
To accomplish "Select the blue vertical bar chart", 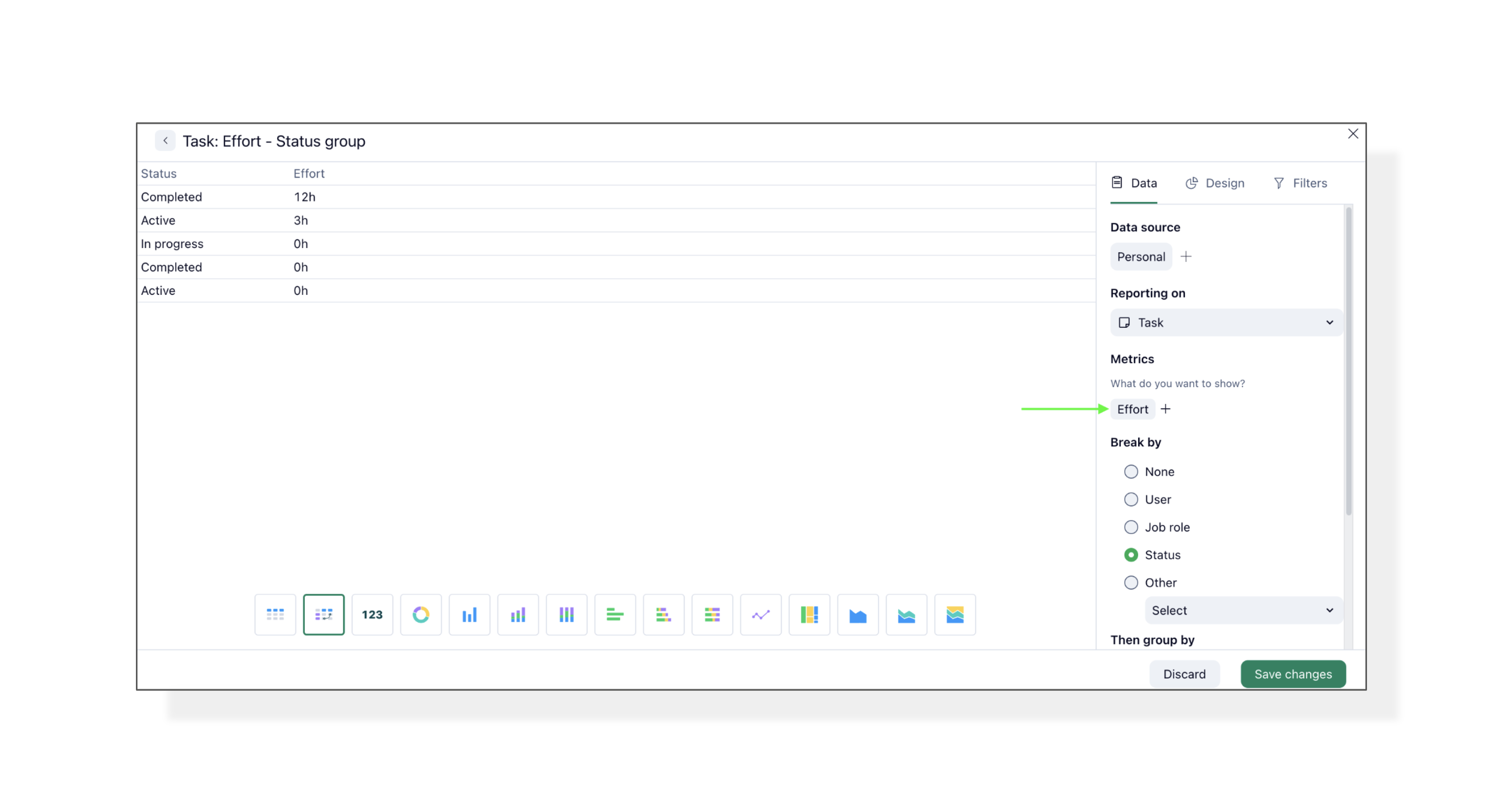I will click(469, 614).
